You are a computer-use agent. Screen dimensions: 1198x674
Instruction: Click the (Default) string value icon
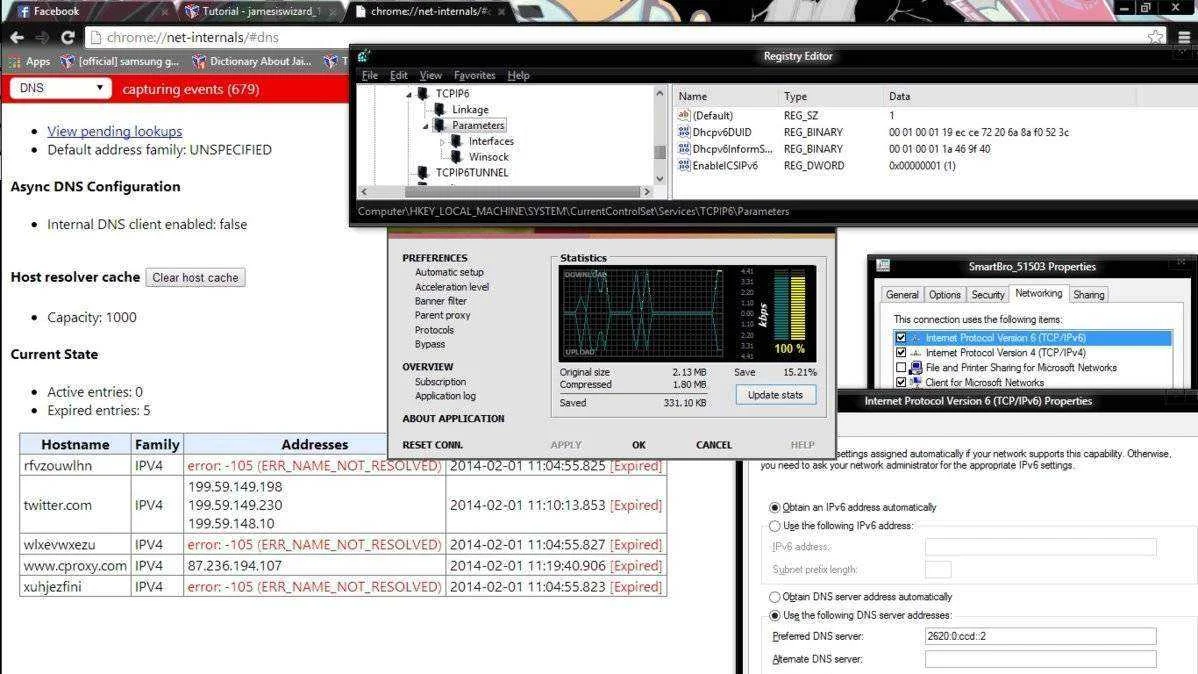click(x=684, y=115)
